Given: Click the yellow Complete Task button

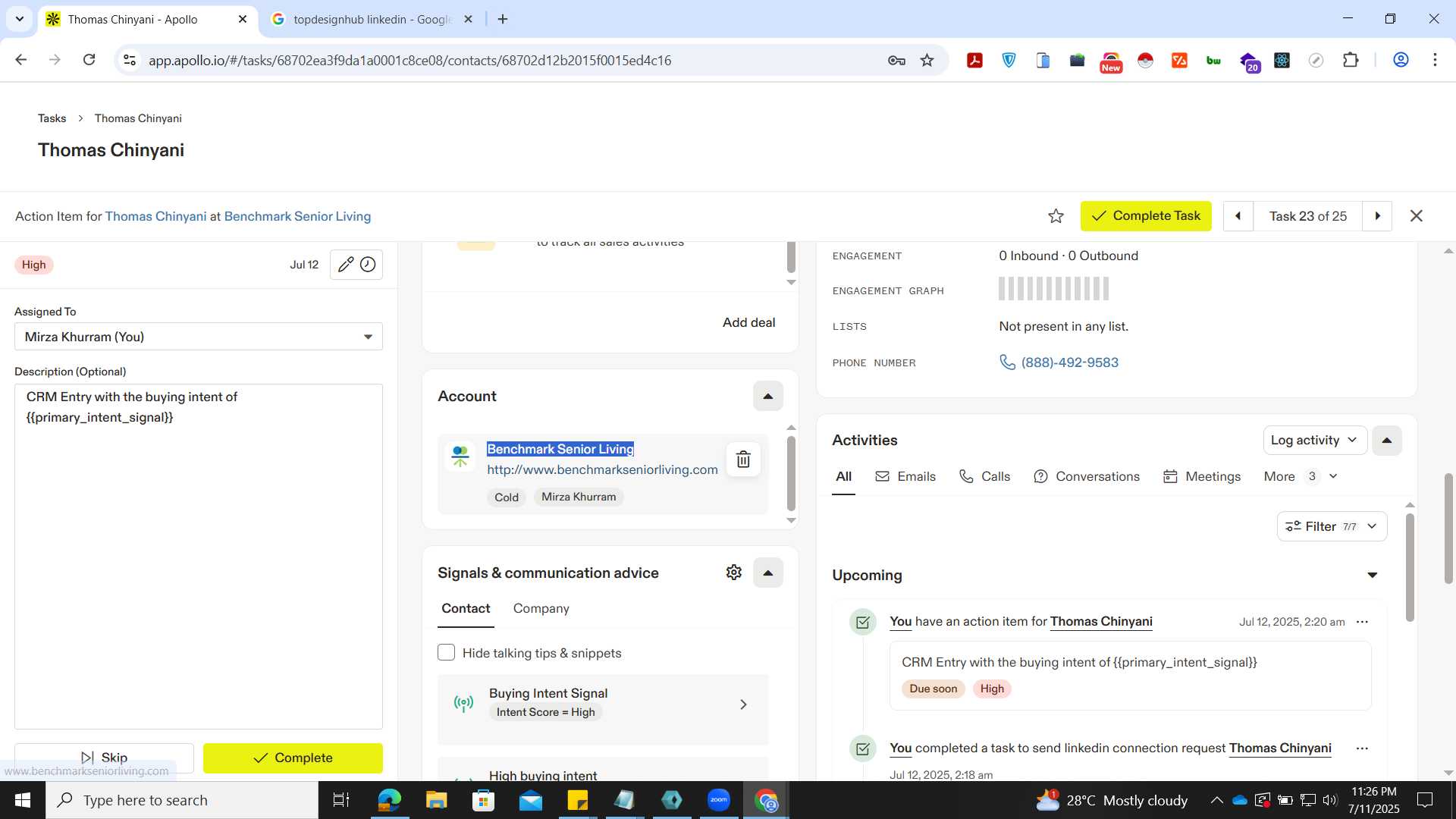Looking at the screenshot, I should coord(1146,216).
